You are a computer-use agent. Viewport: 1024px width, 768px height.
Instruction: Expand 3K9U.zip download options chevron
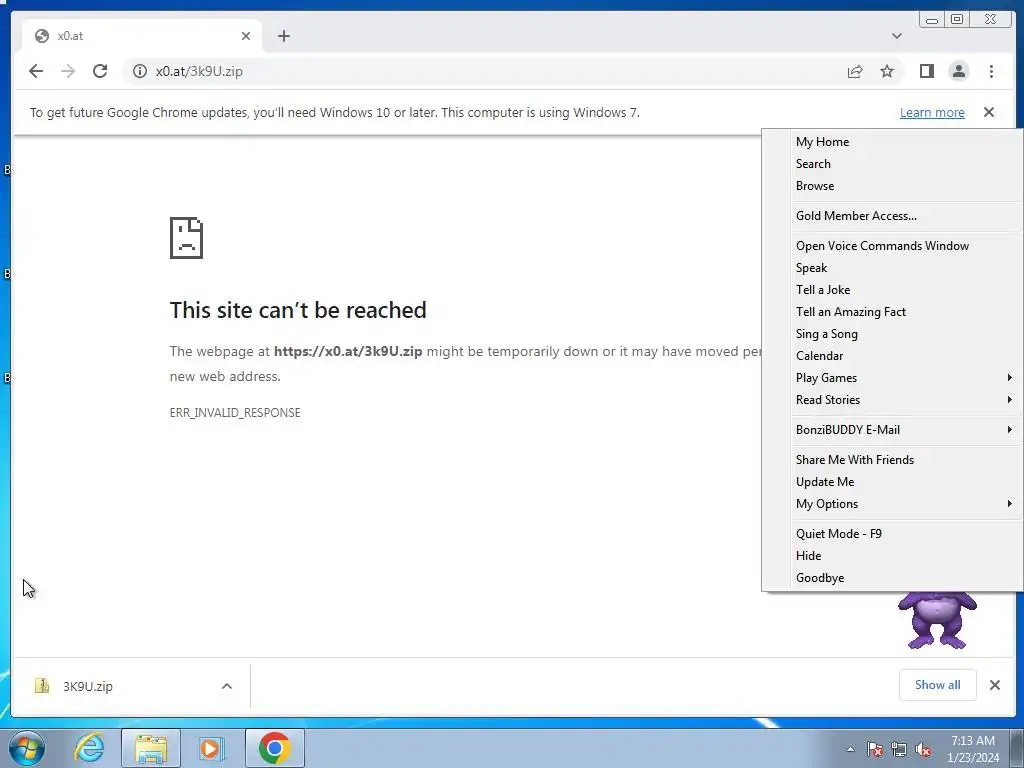click(227, 686)
